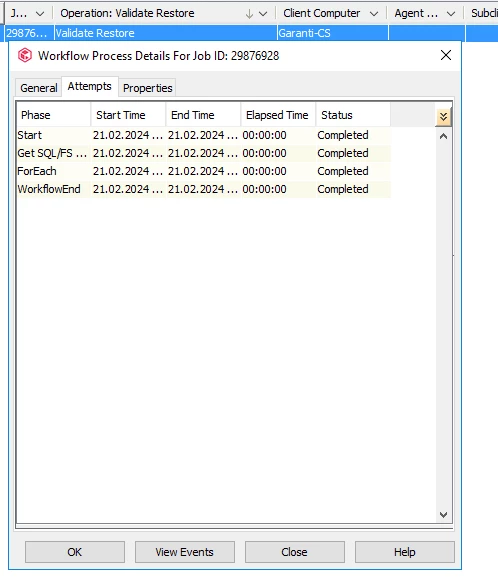Viewport: 498px width, 579px height.
Task: Switch to the Properties tab
Action: tap(147, 88)
